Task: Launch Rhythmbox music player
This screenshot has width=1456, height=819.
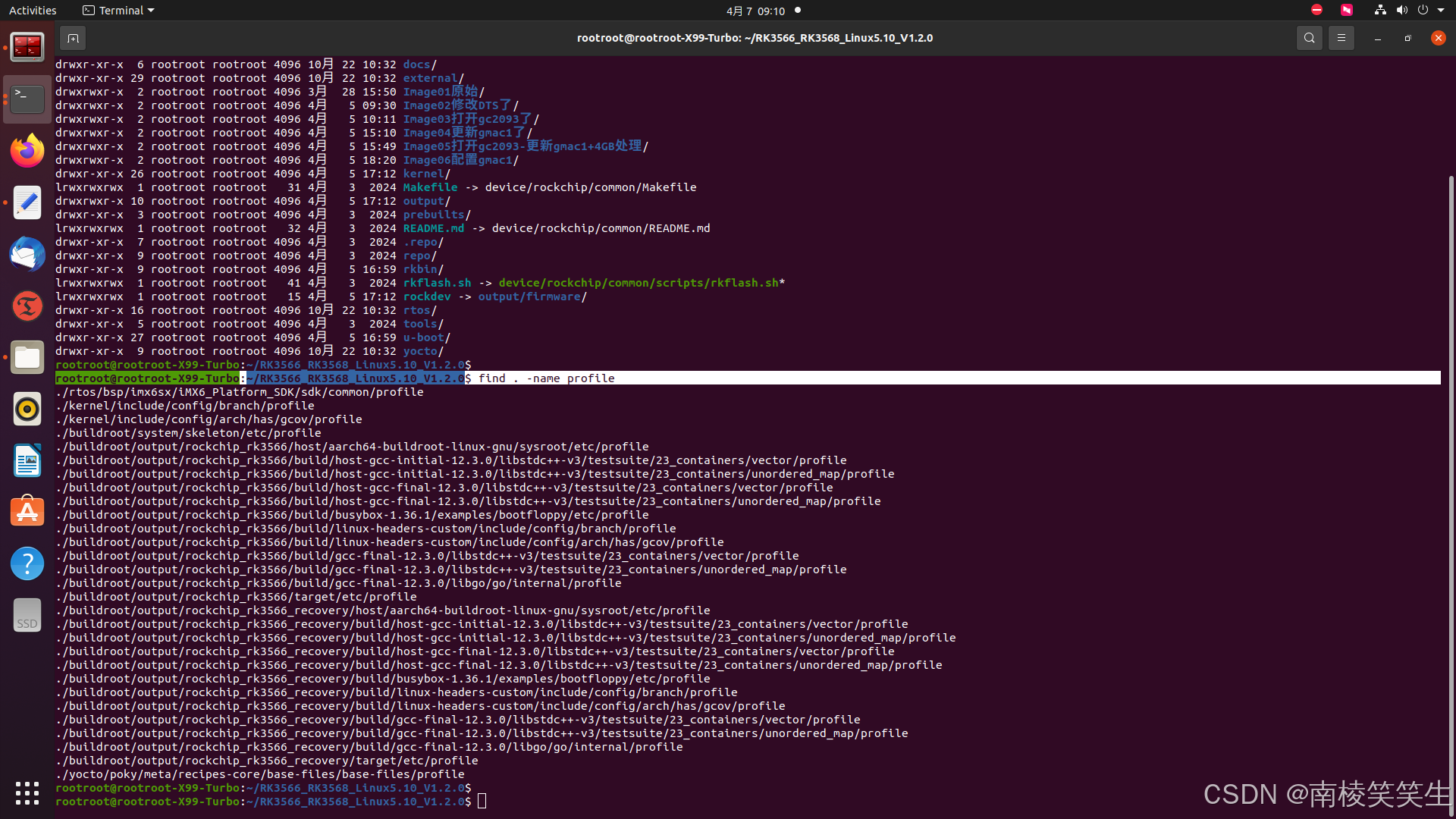Action: (x=27, y=409)
